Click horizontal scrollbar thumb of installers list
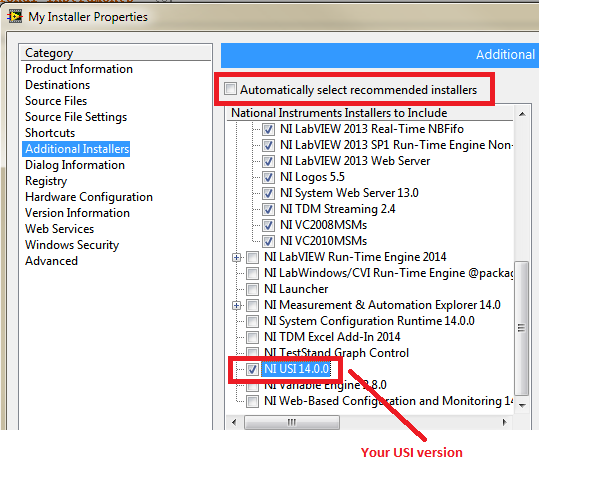This screenshot has width=615, height=488. 292,422
